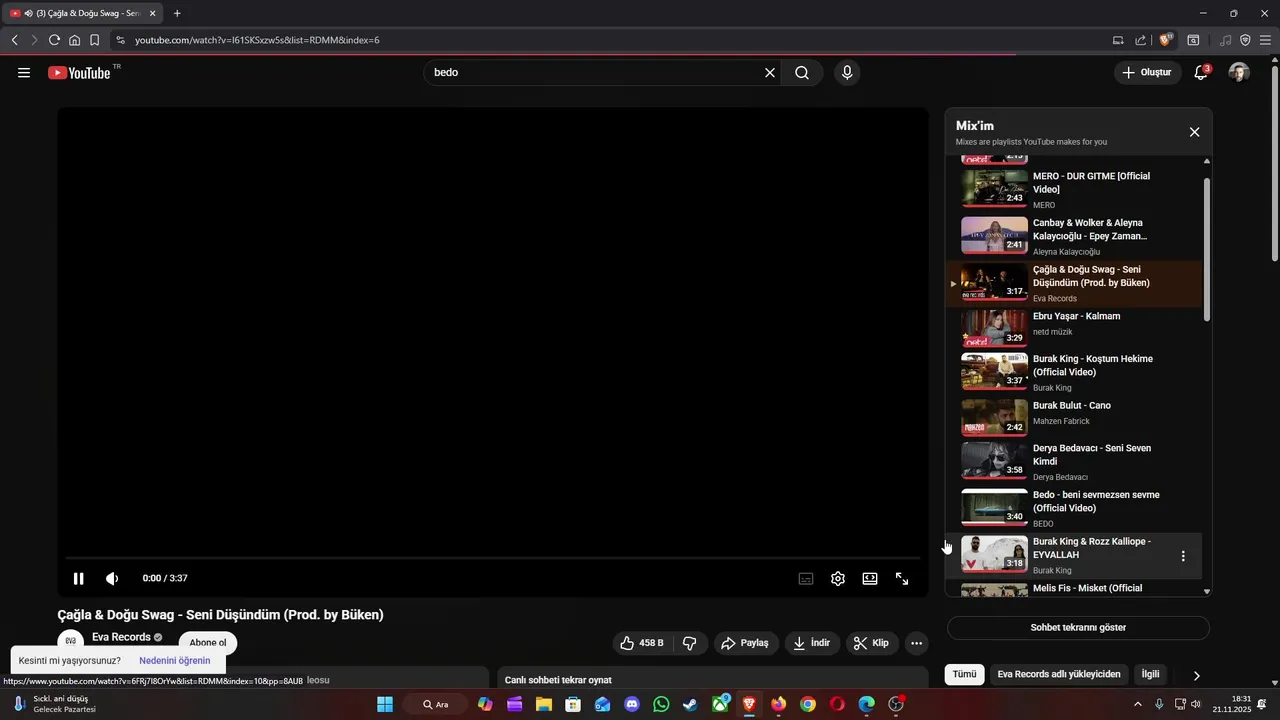
Task: Play MERO - DUR GITME thumbnail
Action: [994, 188]
